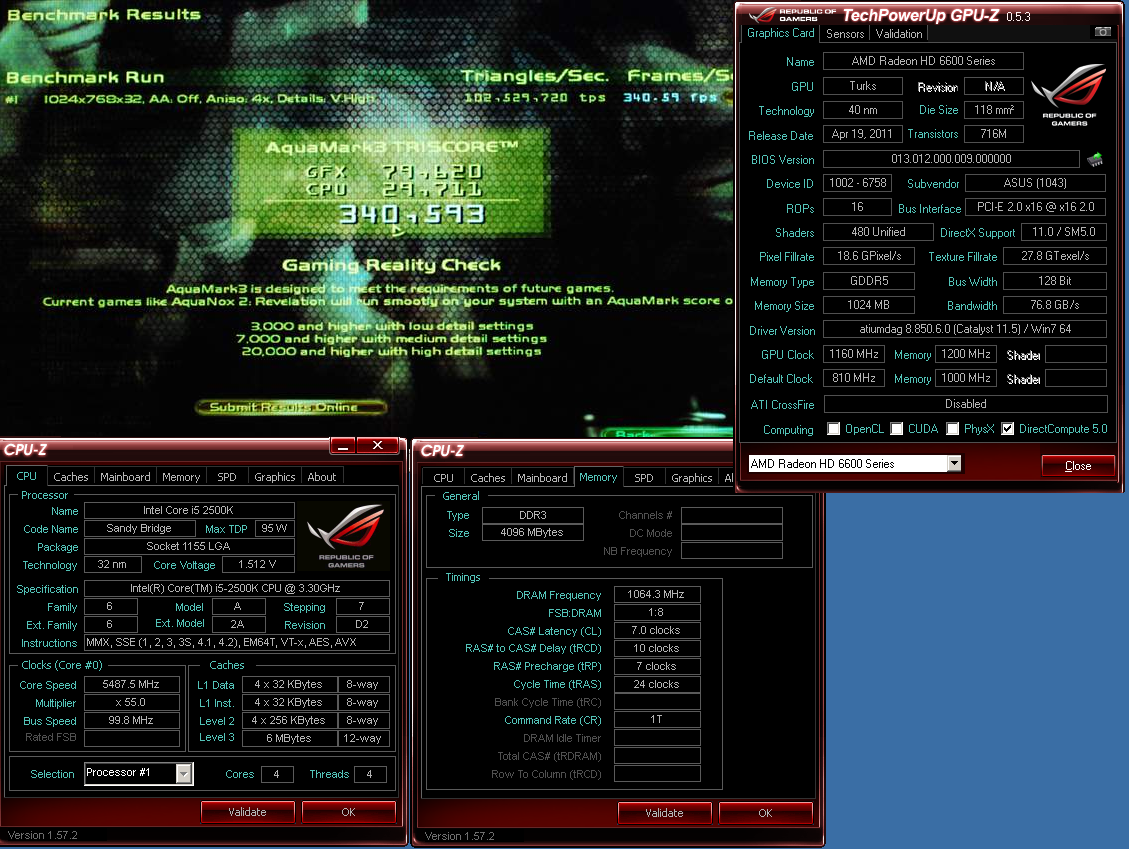Click the ATI CrossFire Disabled field
Viewport: 1129px width, 849px height.
[965, 404]
